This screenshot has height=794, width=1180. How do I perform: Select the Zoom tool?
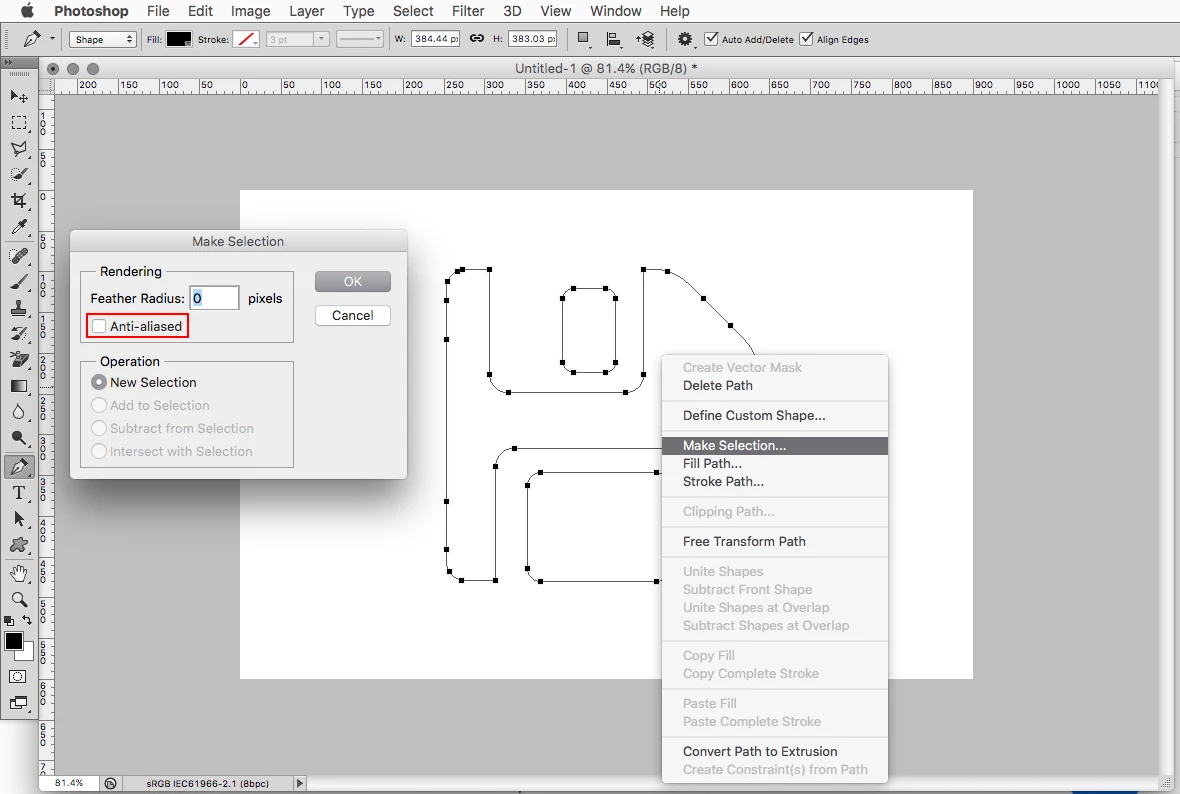(x=19, y=600)
